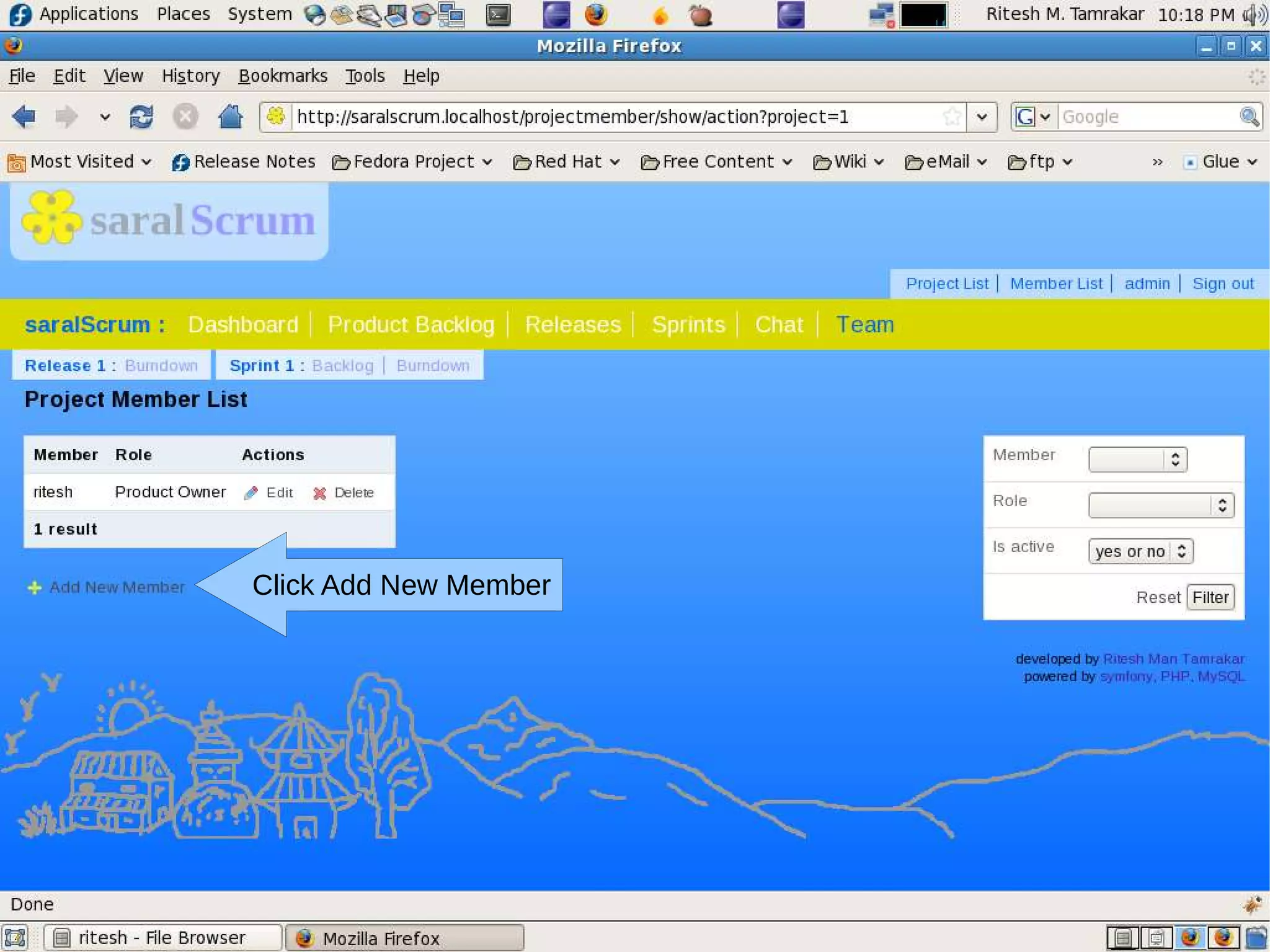Go to the Home page icon
Screen dimensions: 1270x952
tap(230, 116)
